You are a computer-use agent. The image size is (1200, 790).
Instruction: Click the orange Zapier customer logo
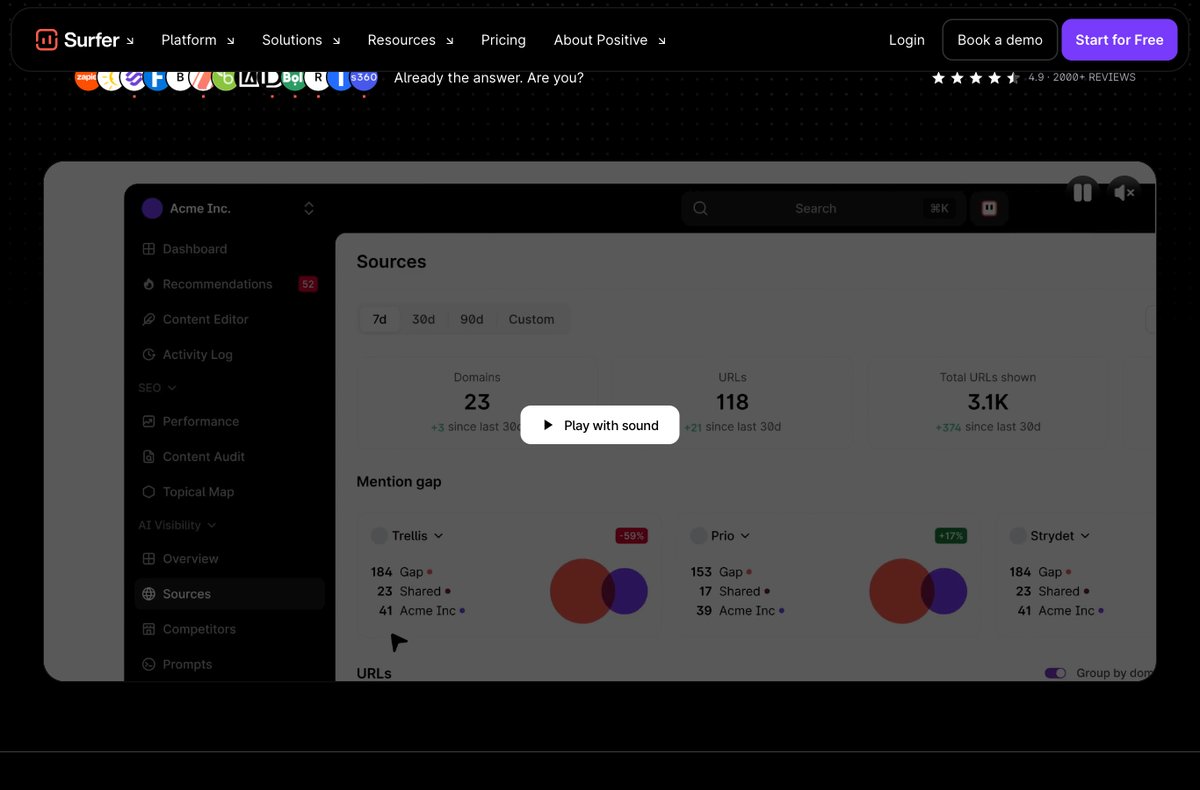coord(86,77)
